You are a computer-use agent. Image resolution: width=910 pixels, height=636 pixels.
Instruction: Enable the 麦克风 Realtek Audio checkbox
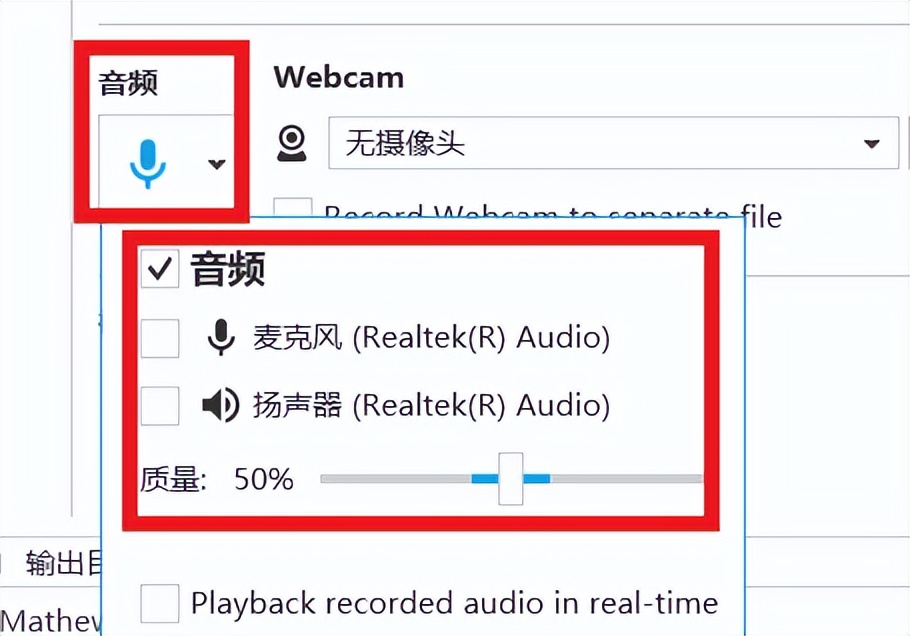click(160, 338)
